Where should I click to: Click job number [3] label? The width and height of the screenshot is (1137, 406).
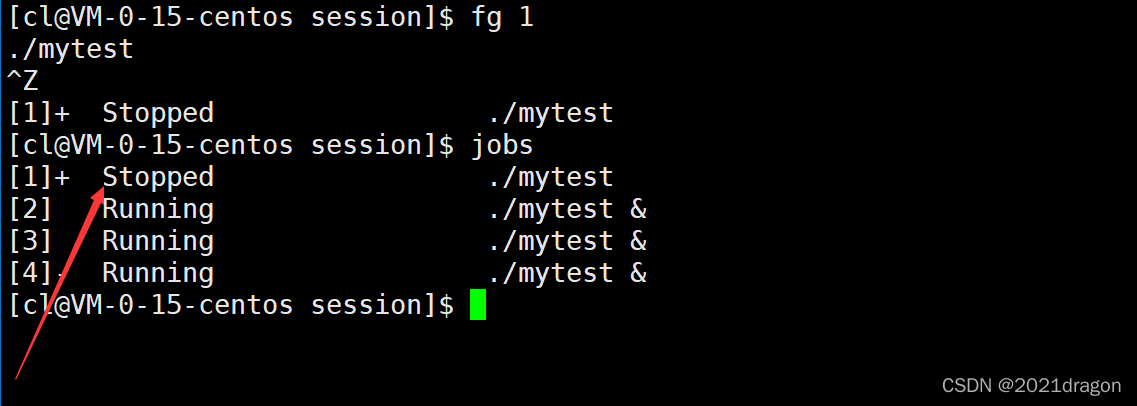pyautogui.click(x=30, y=241)
